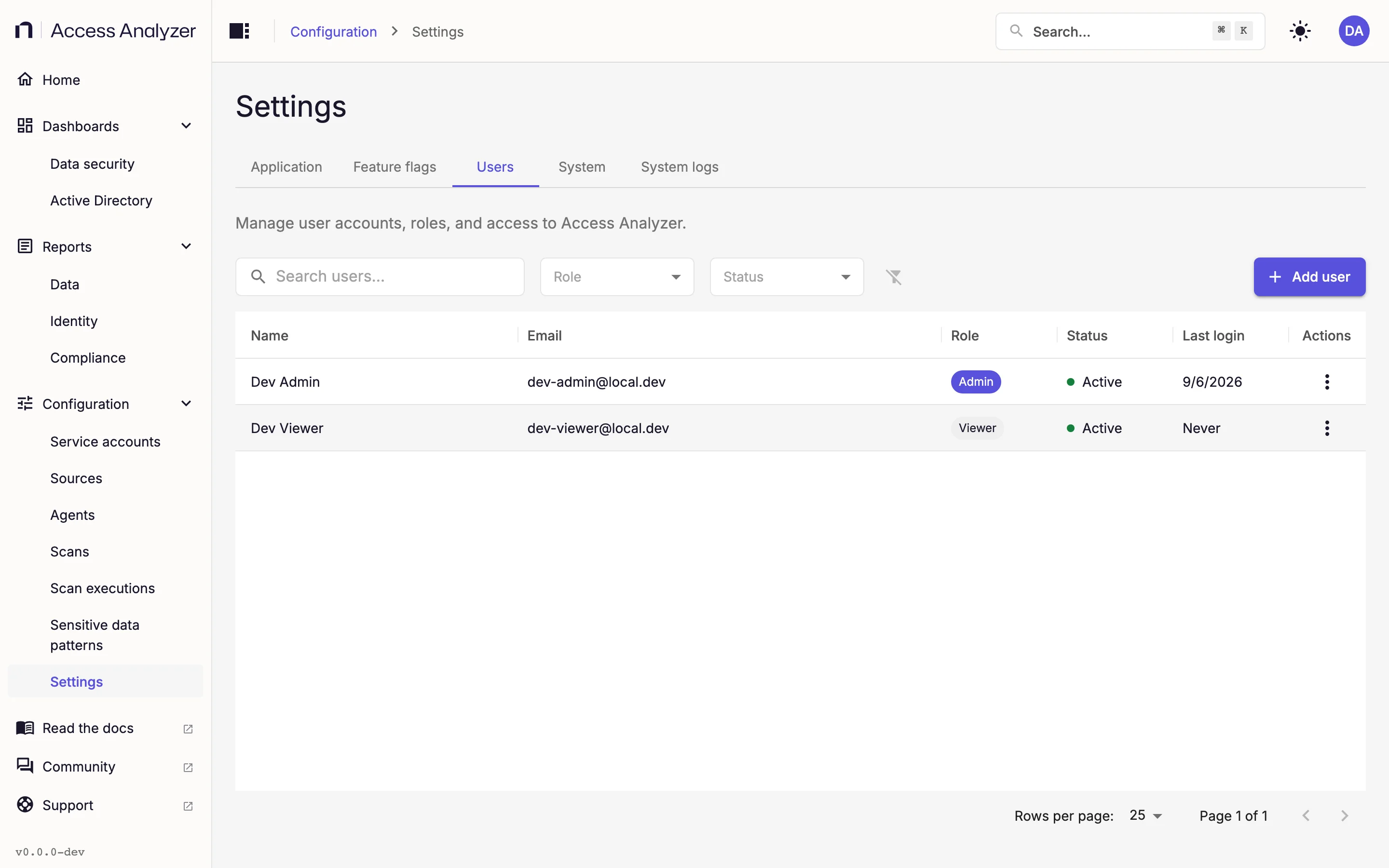Click the plus icon on Add user

[x=1275, y=277]
